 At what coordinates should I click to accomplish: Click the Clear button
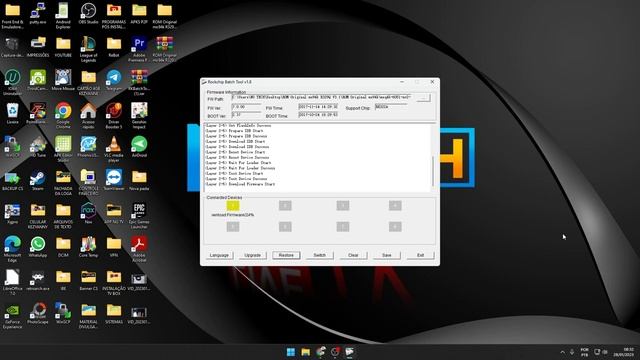click(353, 255)
